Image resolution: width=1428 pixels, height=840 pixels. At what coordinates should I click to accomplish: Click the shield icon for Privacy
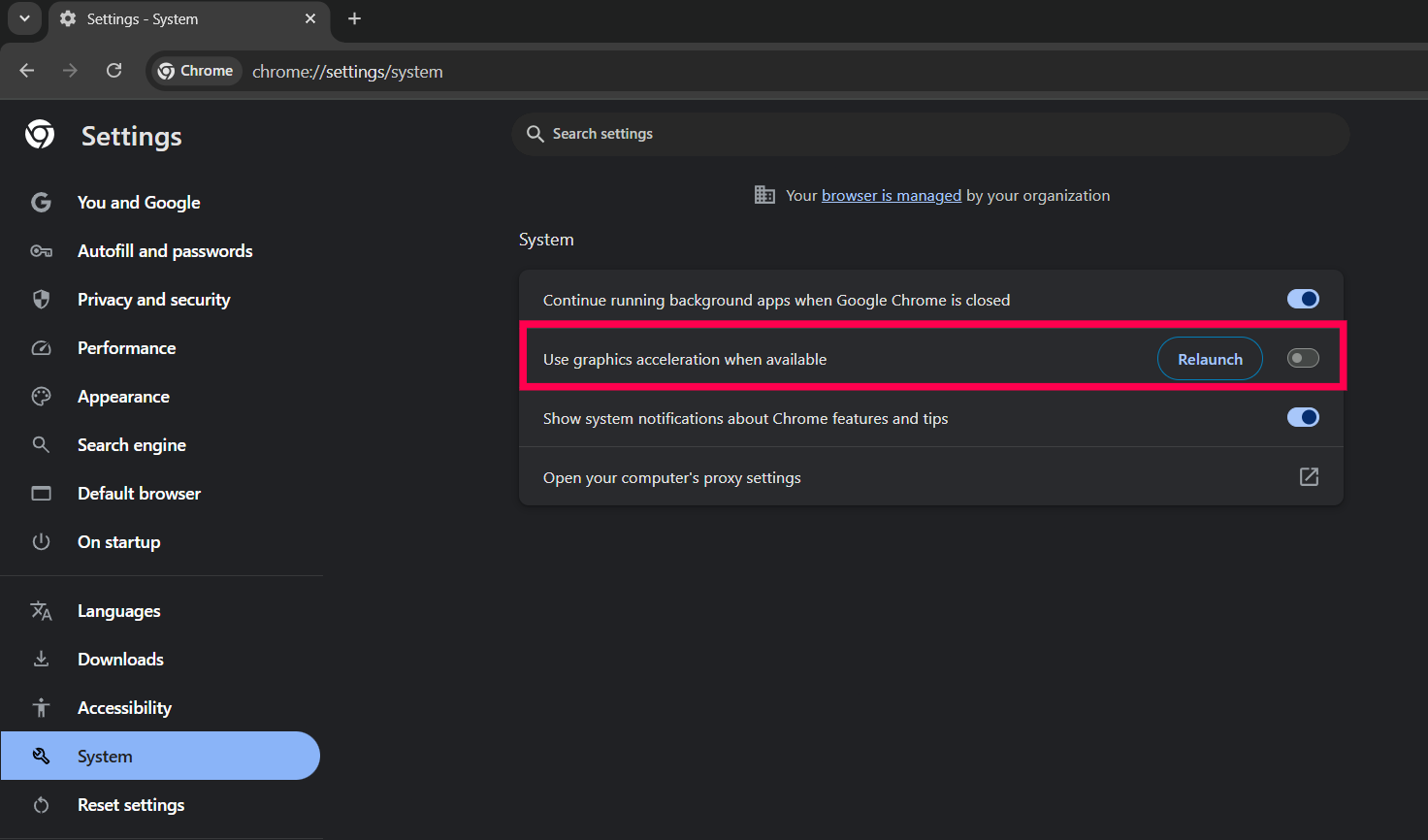(41, 300)
